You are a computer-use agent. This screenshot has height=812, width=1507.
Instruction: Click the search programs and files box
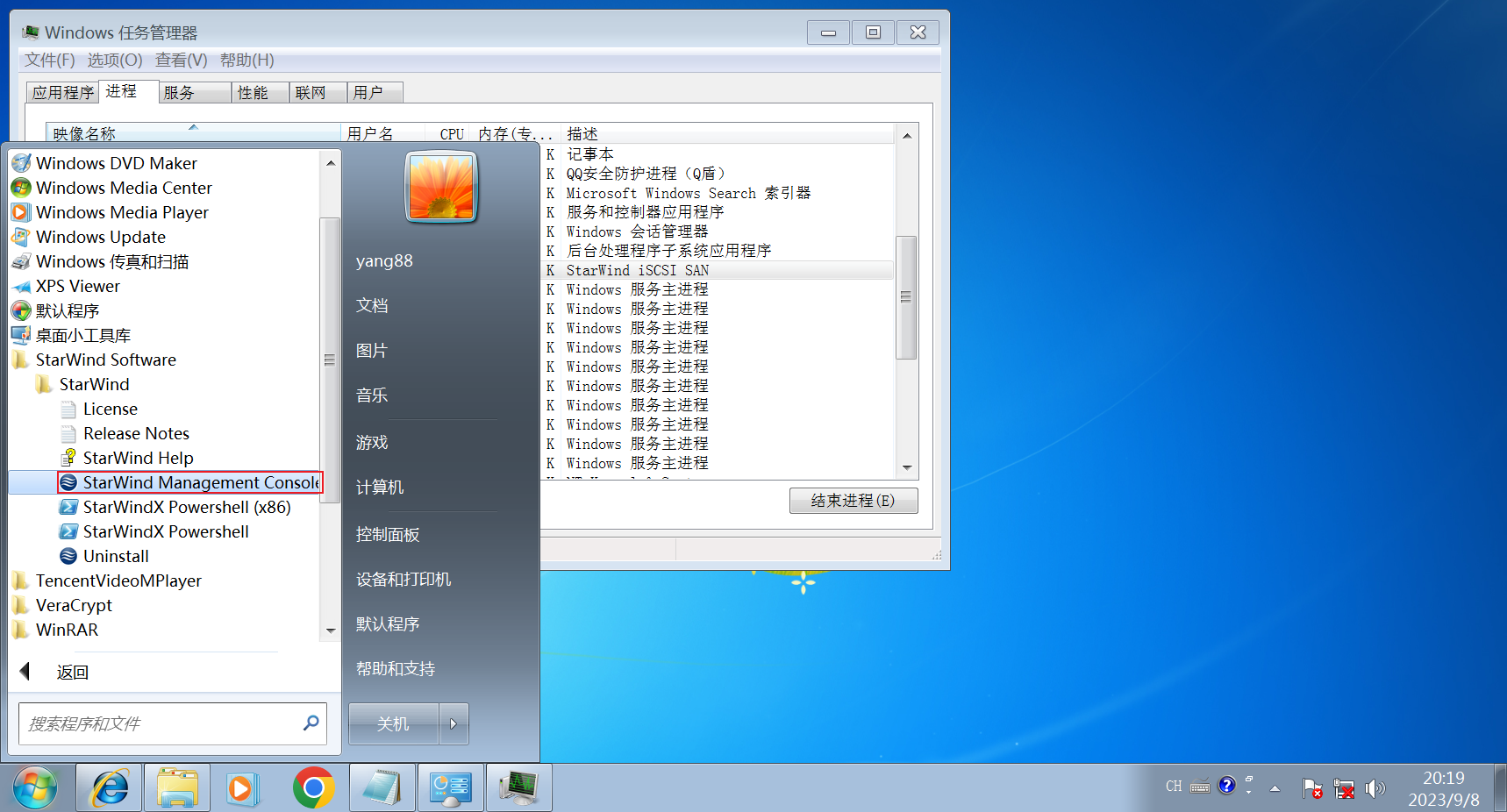click(x=162, y=723)
